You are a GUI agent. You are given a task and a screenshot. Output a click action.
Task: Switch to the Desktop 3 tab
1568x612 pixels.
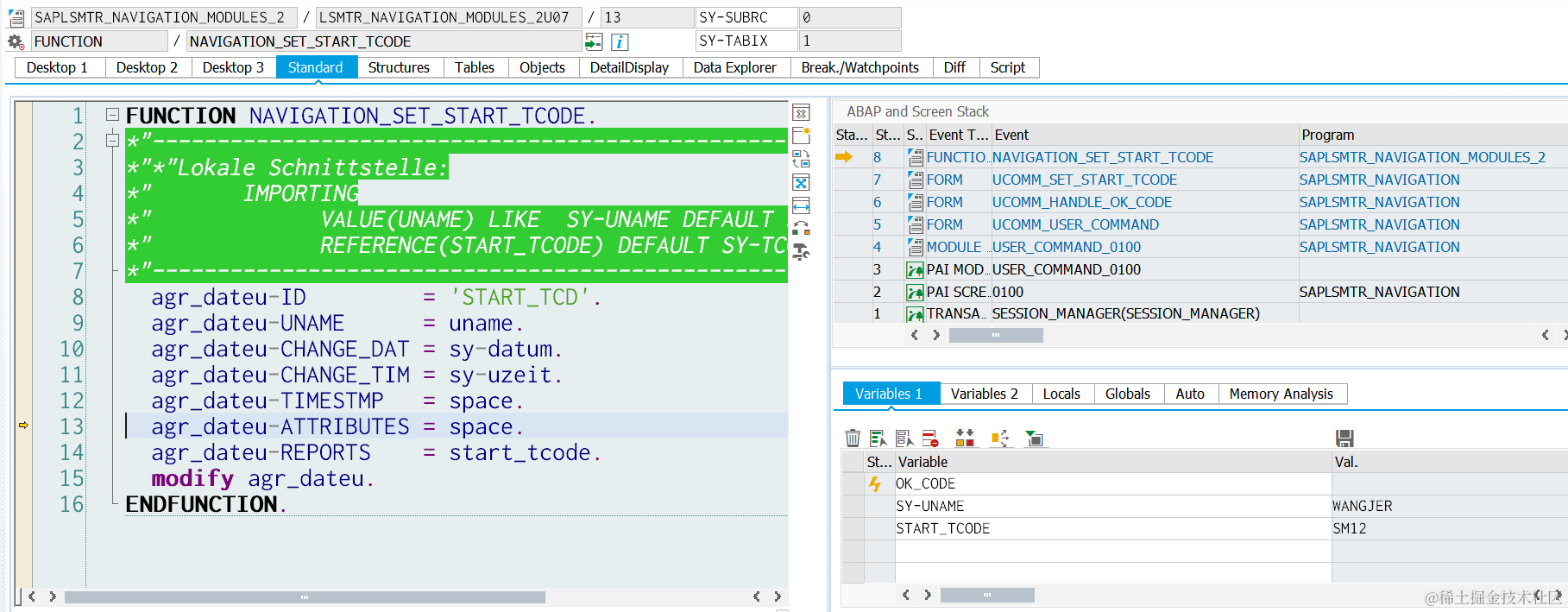click(x=233, y=67)
